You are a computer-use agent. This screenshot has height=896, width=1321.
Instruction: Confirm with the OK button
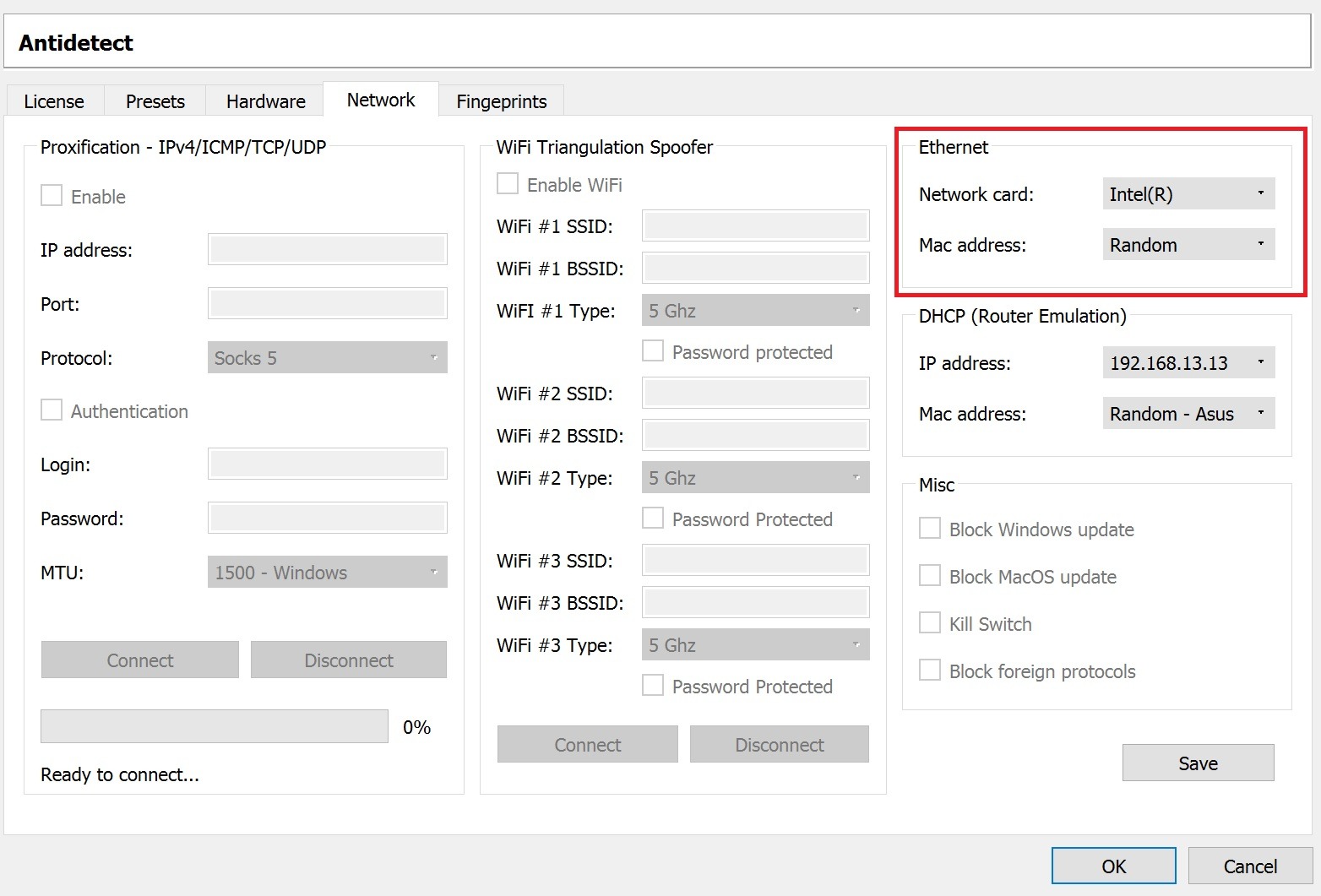click(x=1114, y=866)
